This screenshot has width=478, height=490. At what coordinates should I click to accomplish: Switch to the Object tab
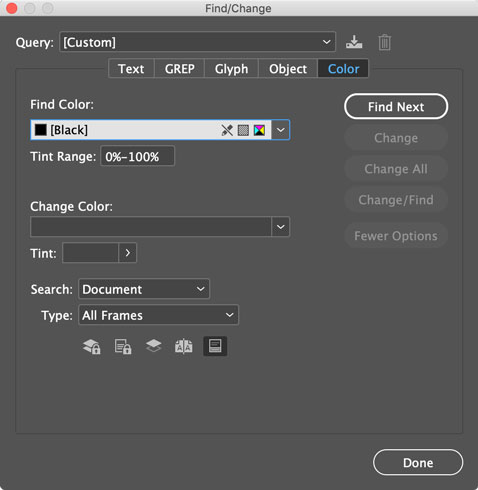288,69
